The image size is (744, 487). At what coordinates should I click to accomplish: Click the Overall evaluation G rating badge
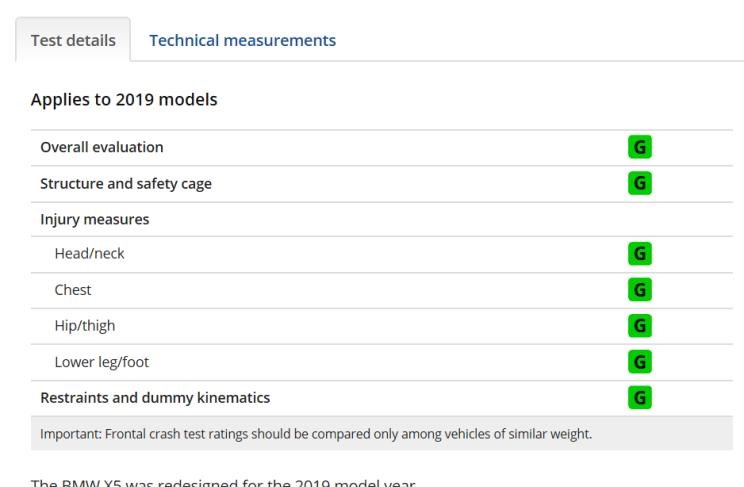639,147
